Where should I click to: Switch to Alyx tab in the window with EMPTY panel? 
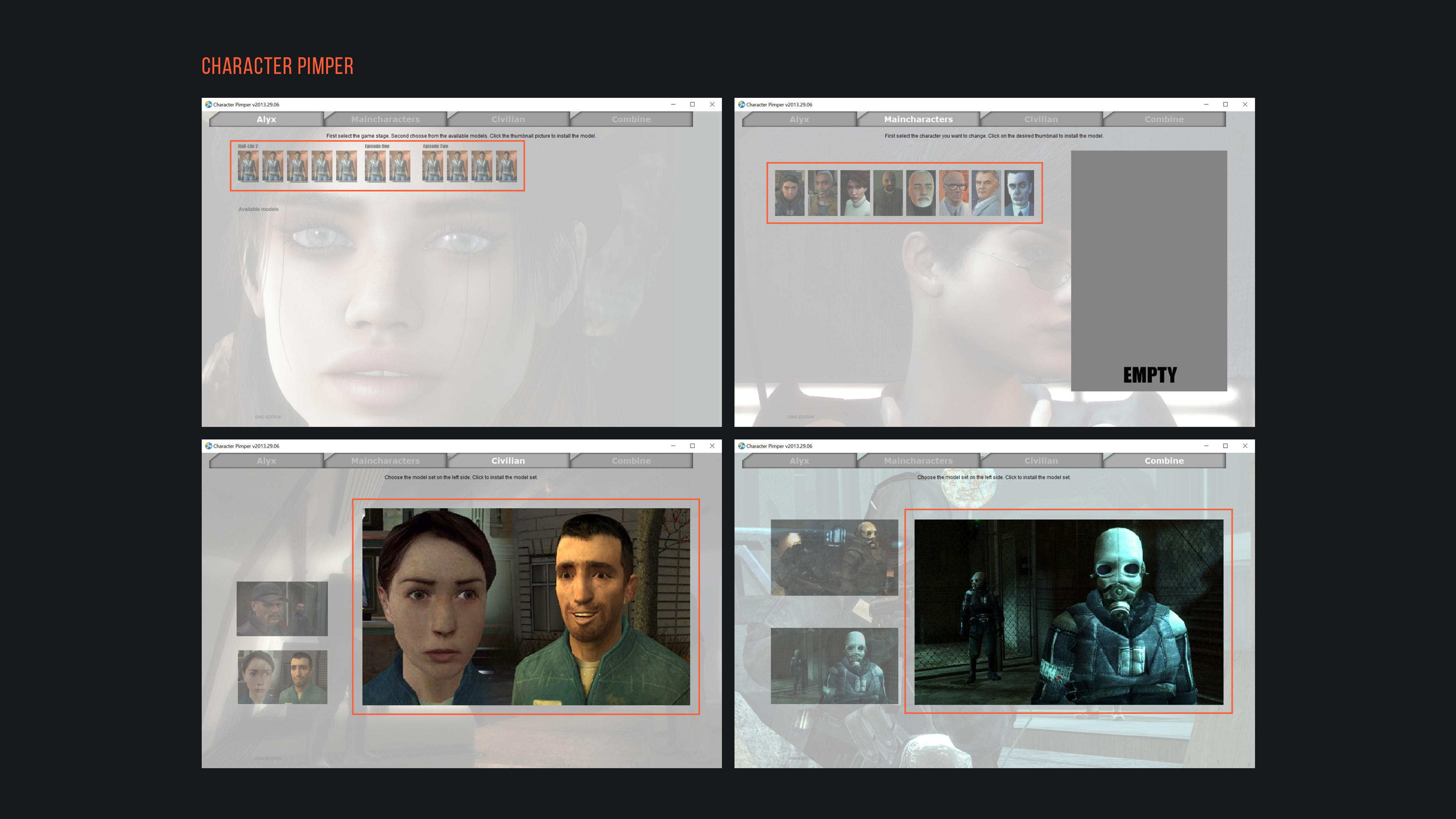799,119
